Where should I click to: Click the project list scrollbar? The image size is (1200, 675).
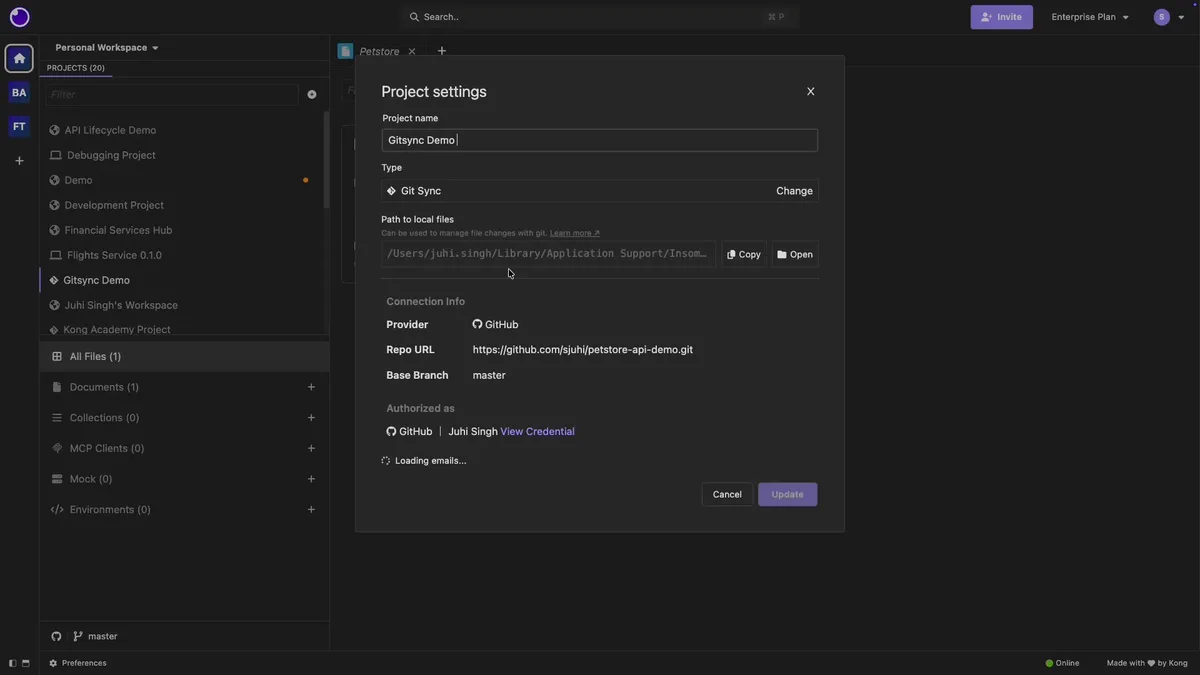tap(326, 160)
